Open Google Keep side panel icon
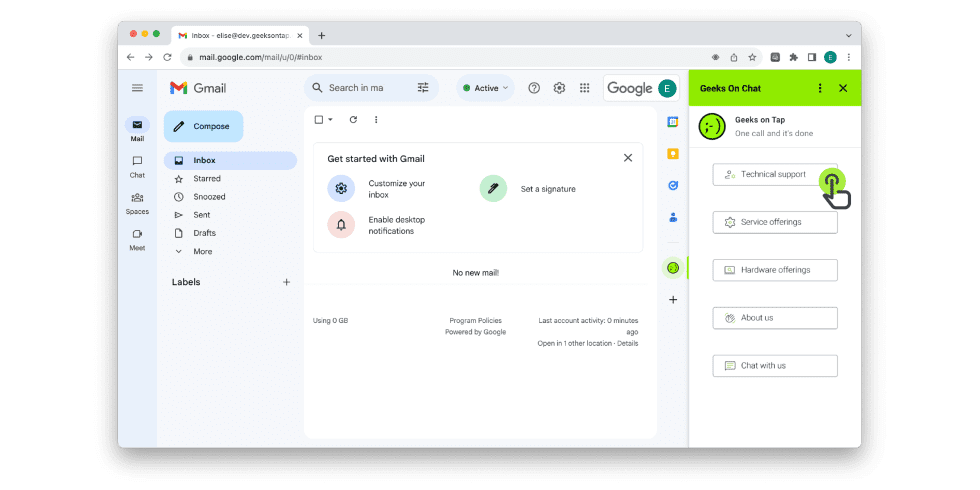This screenshot has width=980, height=490. [x=673, y=154]
